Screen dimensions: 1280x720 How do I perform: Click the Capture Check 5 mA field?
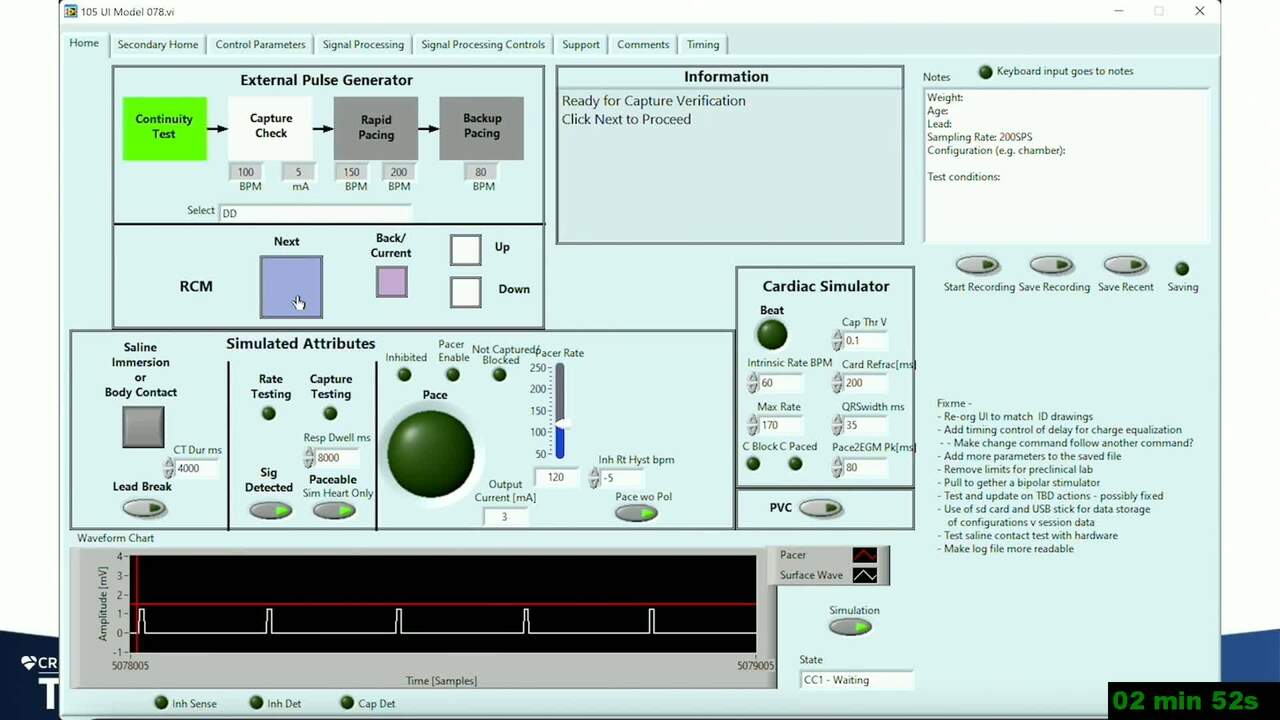298,172
